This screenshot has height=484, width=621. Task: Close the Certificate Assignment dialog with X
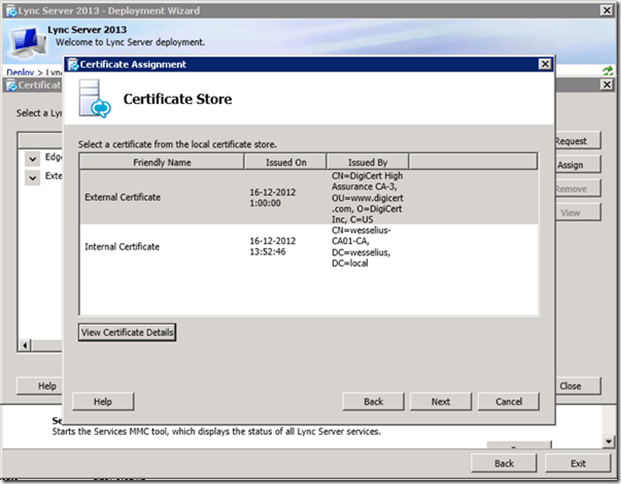point(544,64)
